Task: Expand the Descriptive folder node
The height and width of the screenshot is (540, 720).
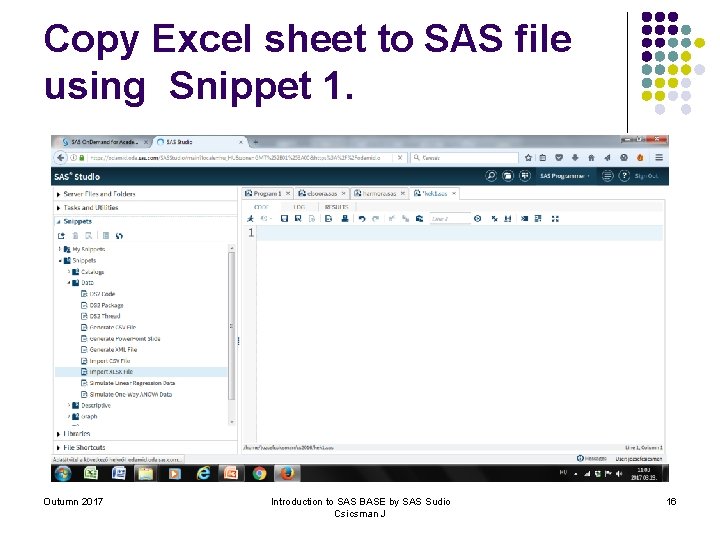Action: click(69, 405)
